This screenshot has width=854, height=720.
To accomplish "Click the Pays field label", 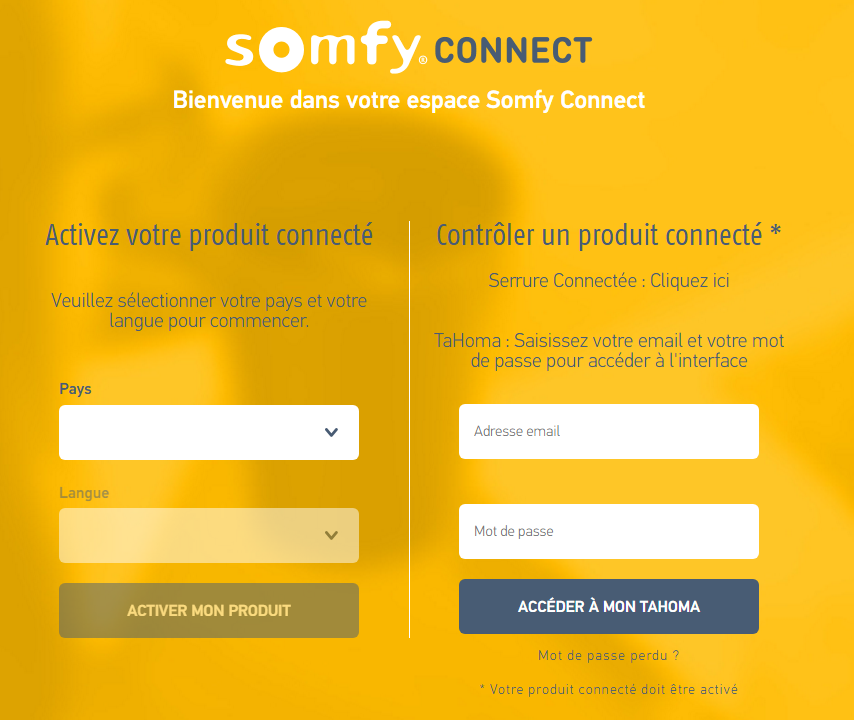I will coord(75,389).
